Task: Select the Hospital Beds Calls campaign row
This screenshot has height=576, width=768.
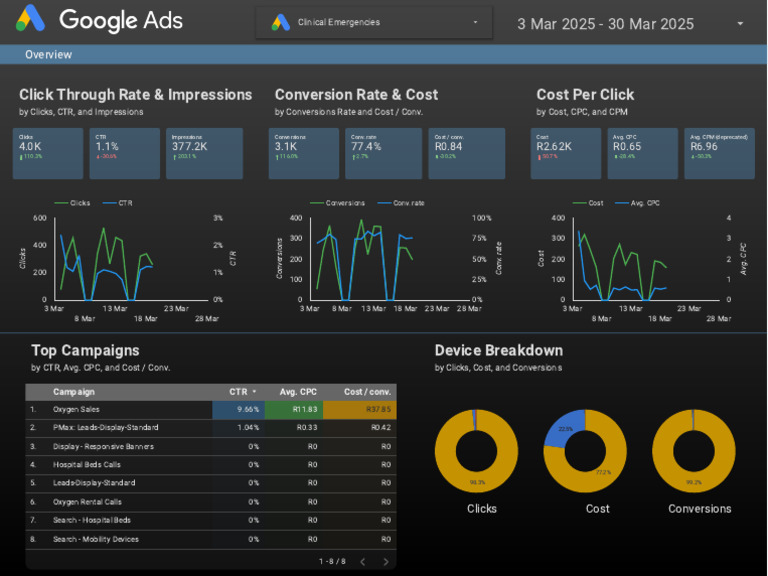Action: 211,464
